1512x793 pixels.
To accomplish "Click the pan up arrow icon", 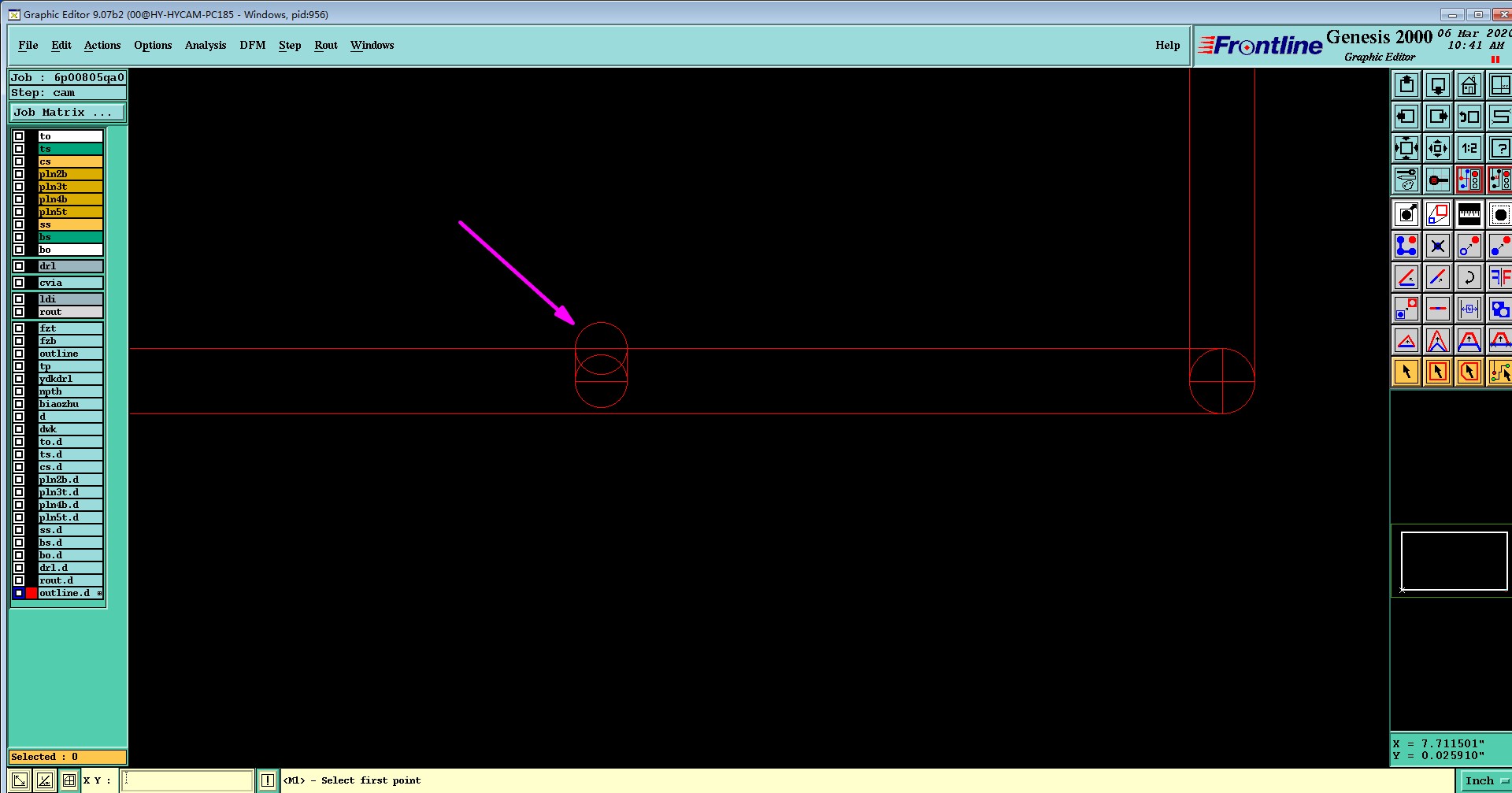I will [1406, 85].
